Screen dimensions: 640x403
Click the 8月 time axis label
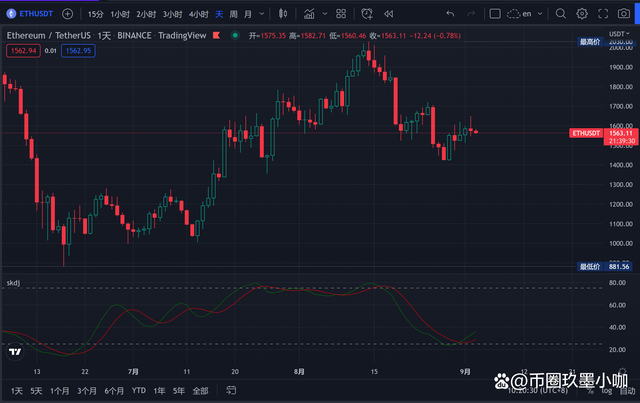coord(299,372)
